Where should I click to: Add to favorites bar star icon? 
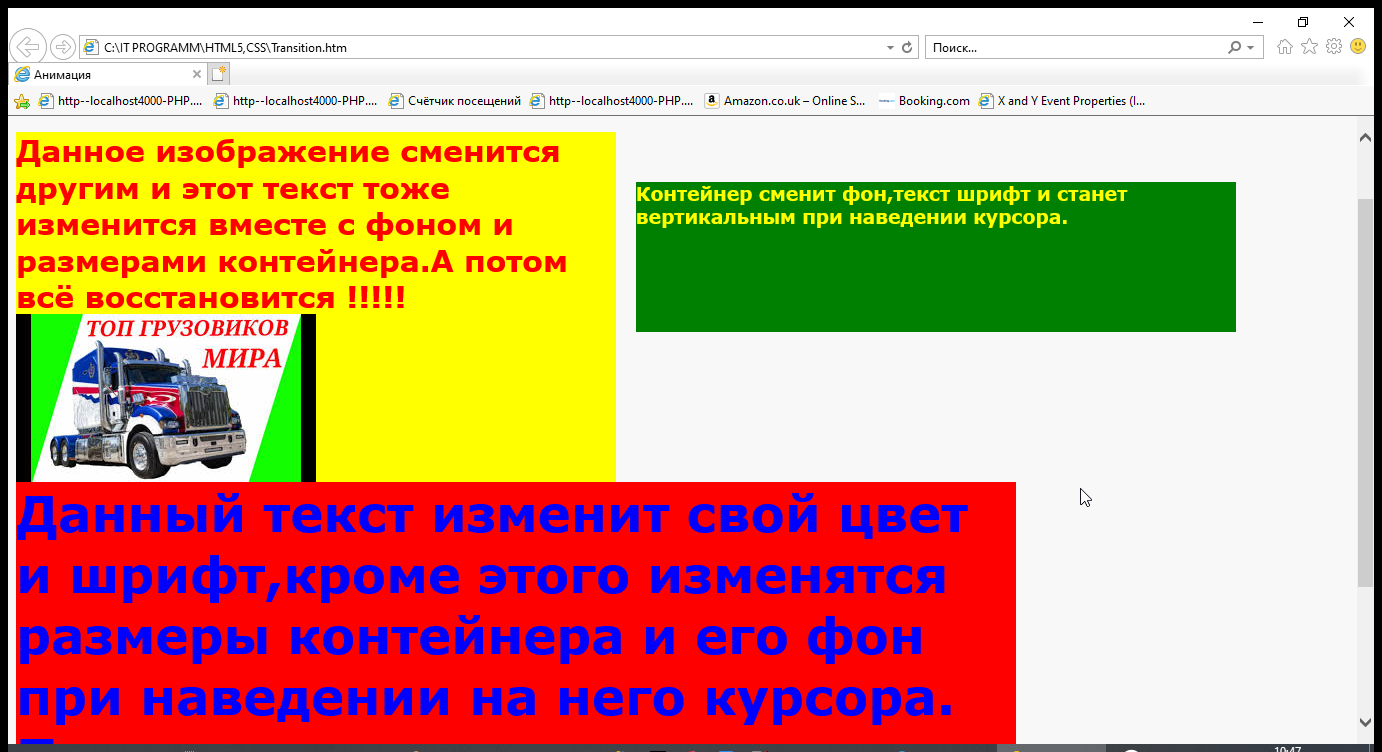point(21,101)
